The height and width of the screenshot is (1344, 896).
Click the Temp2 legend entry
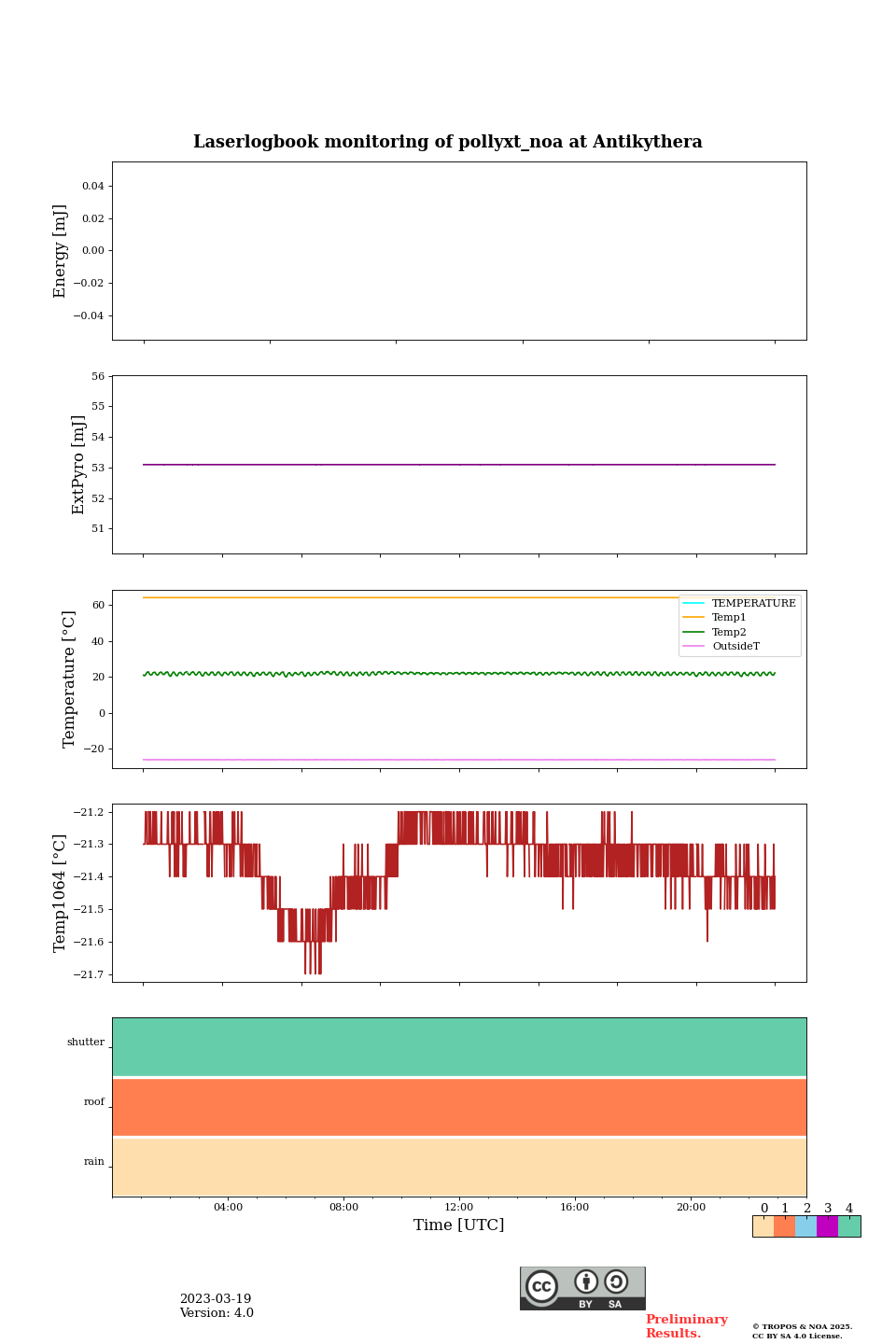click(715, 632)
